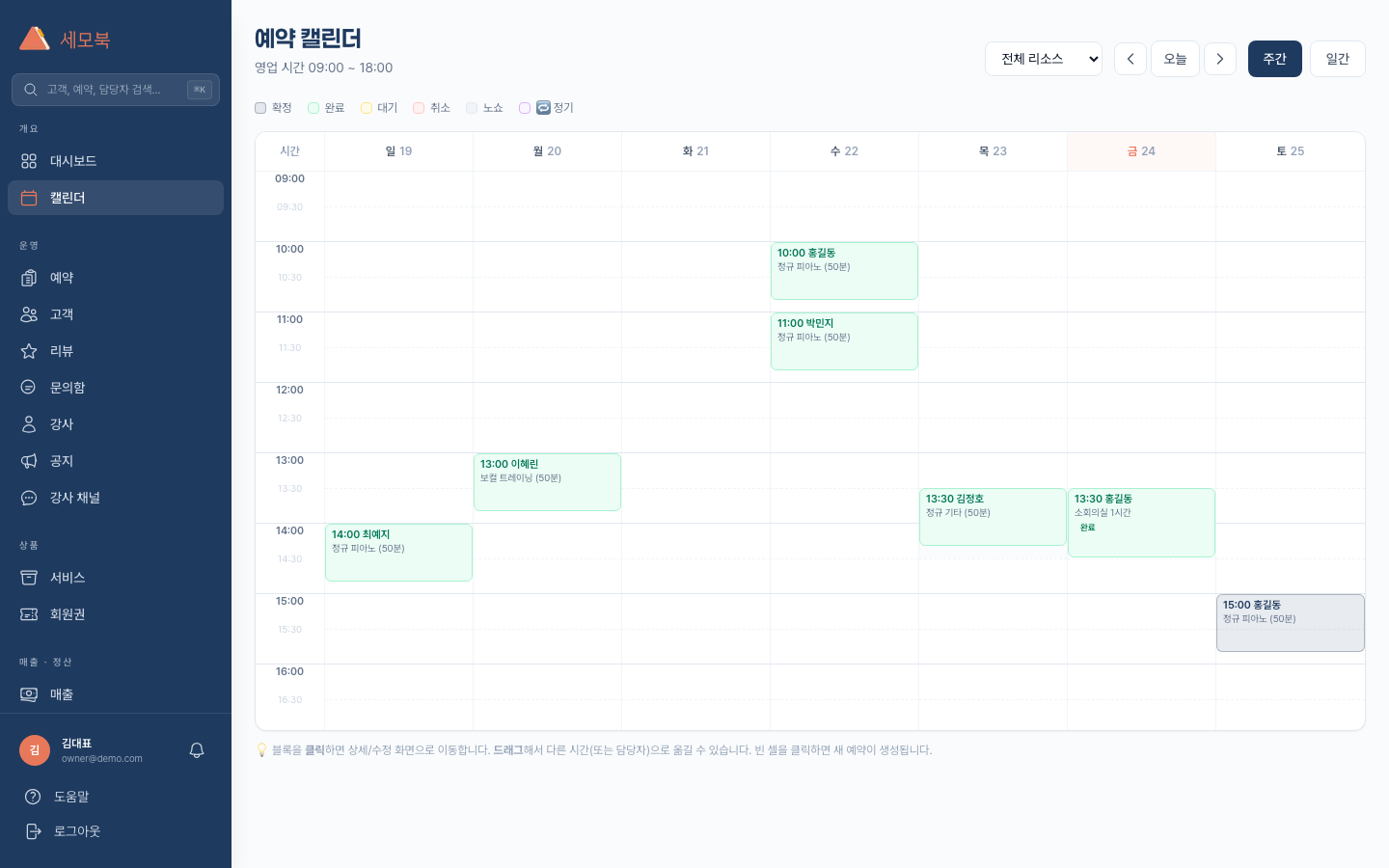Image resolution: width=1389 pixels, height=868 pixels.
Task: Open 강사 채널 chat icon
Action: [x=29, y=498]
